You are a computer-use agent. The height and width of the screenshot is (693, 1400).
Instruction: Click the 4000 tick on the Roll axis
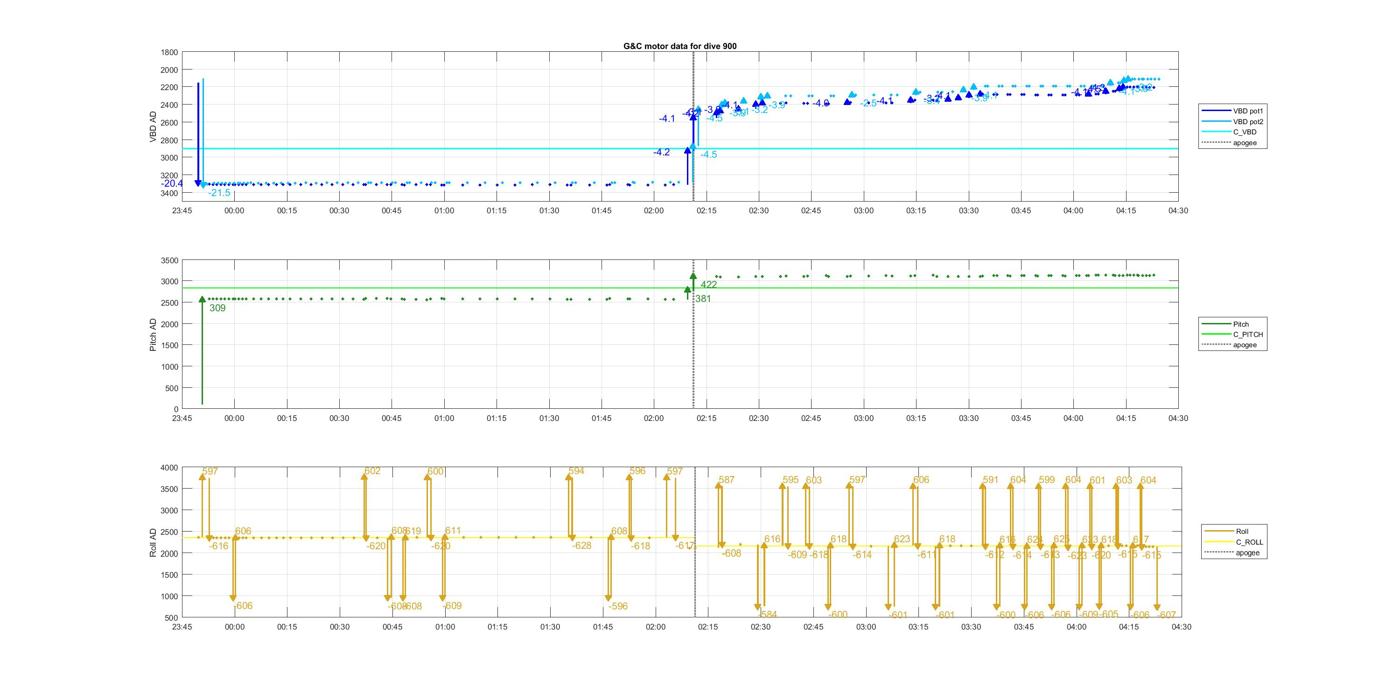[x=170, y=468]
